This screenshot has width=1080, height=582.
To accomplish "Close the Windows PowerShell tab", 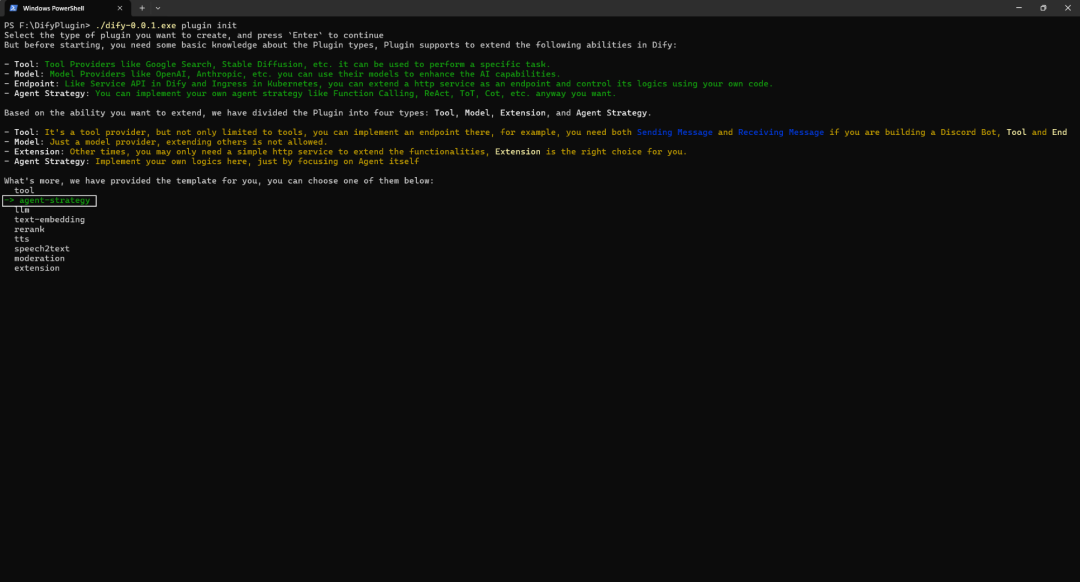I will [x=120, y=8].
